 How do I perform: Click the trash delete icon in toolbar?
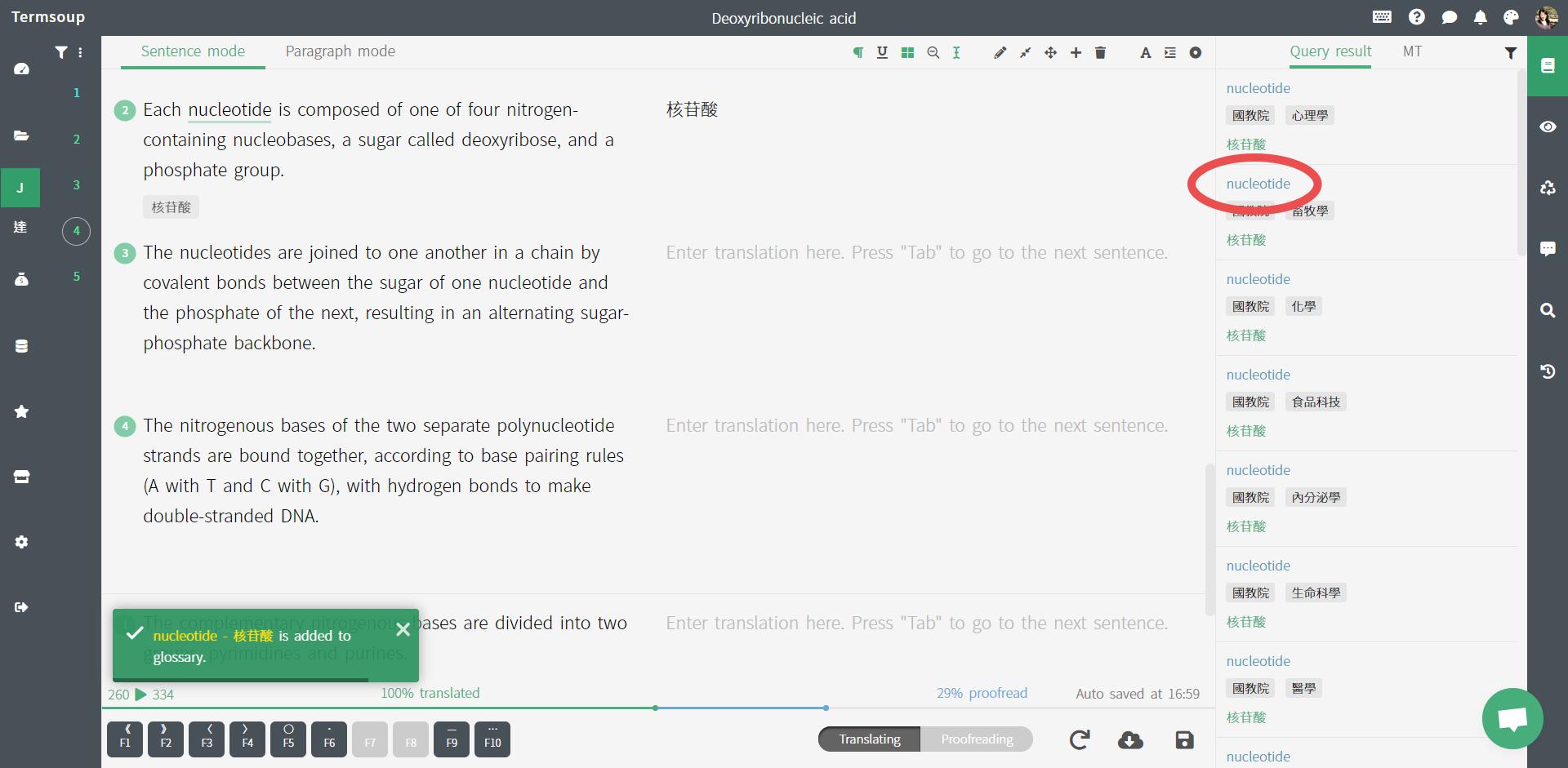click(x=1100, y=52)
